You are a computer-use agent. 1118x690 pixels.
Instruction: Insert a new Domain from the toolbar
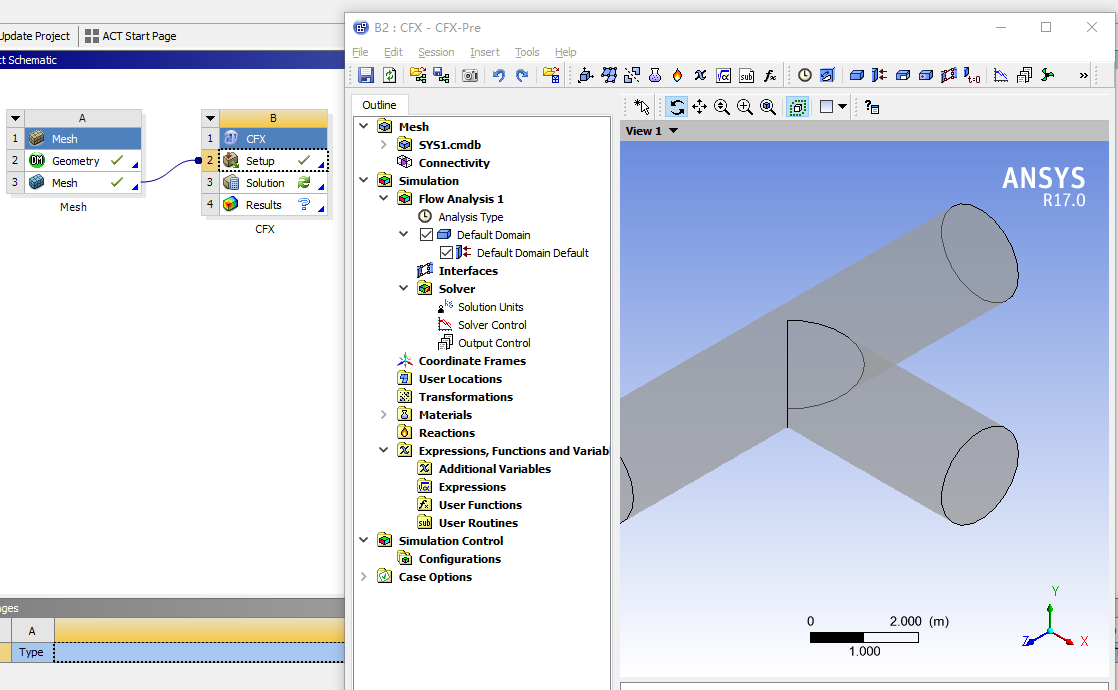(857, 75)
